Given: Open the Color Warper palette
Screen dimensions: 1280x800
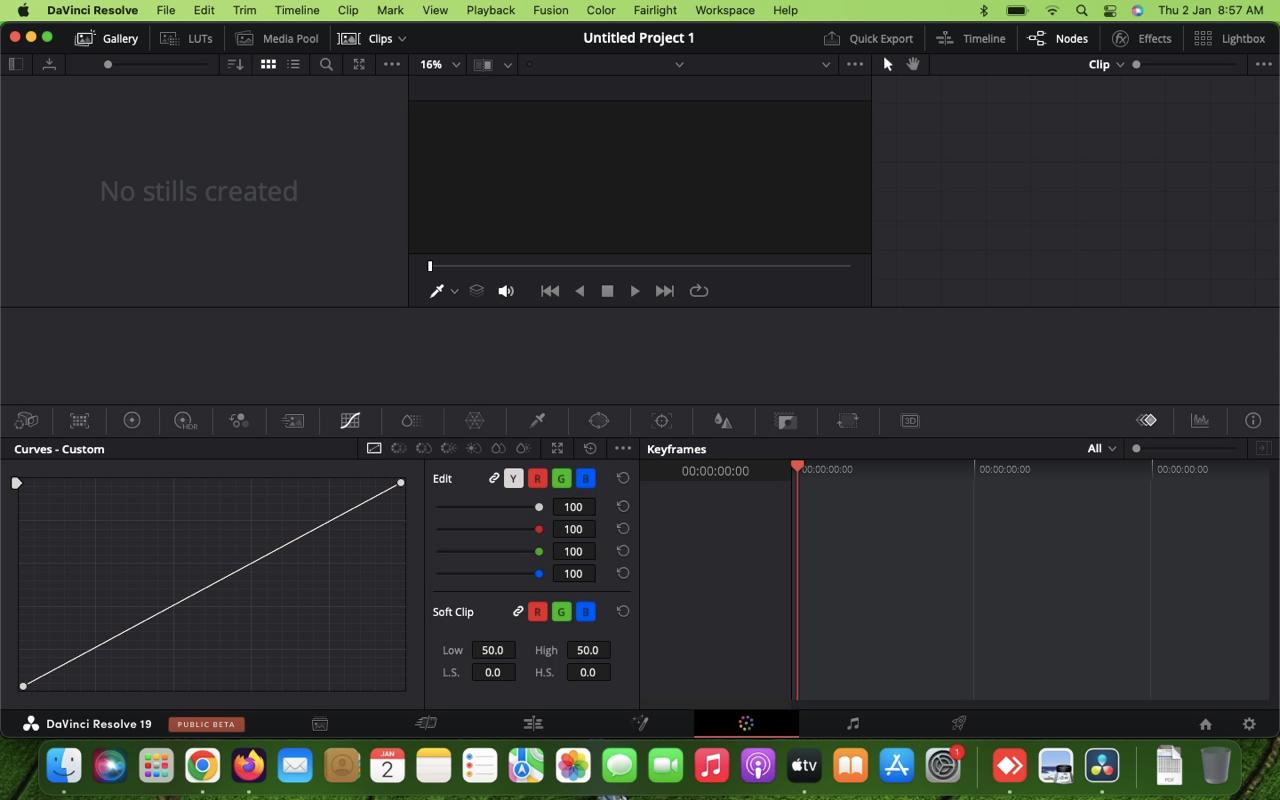Looking at the screenshot, I should [x=475, y=421].
